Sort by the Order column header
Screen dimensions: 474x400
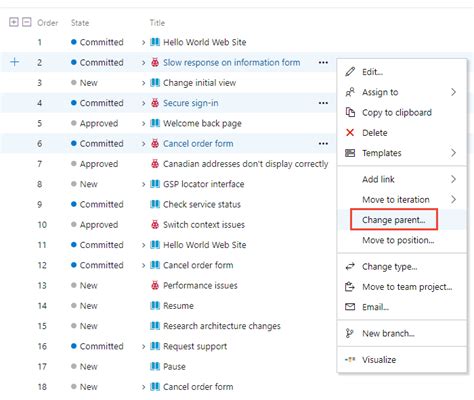47,23
